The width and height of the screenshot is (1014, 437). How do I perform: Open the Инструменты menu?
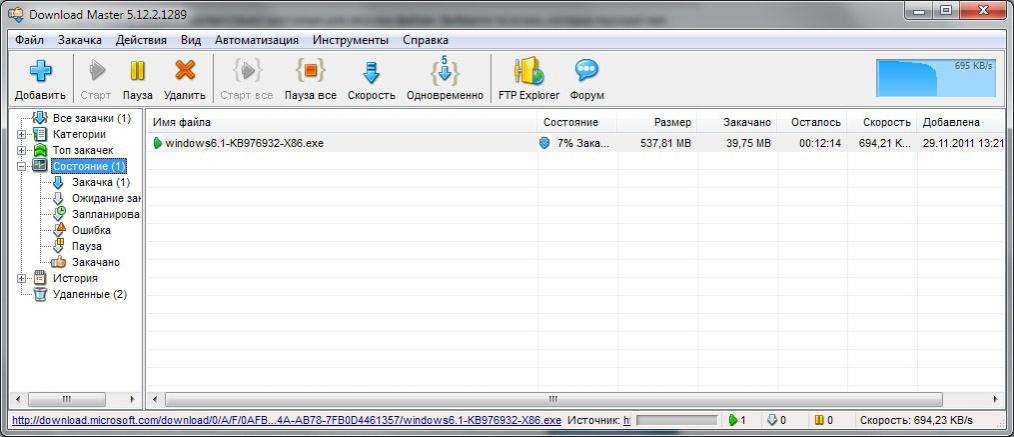click(x=351, y=40)
